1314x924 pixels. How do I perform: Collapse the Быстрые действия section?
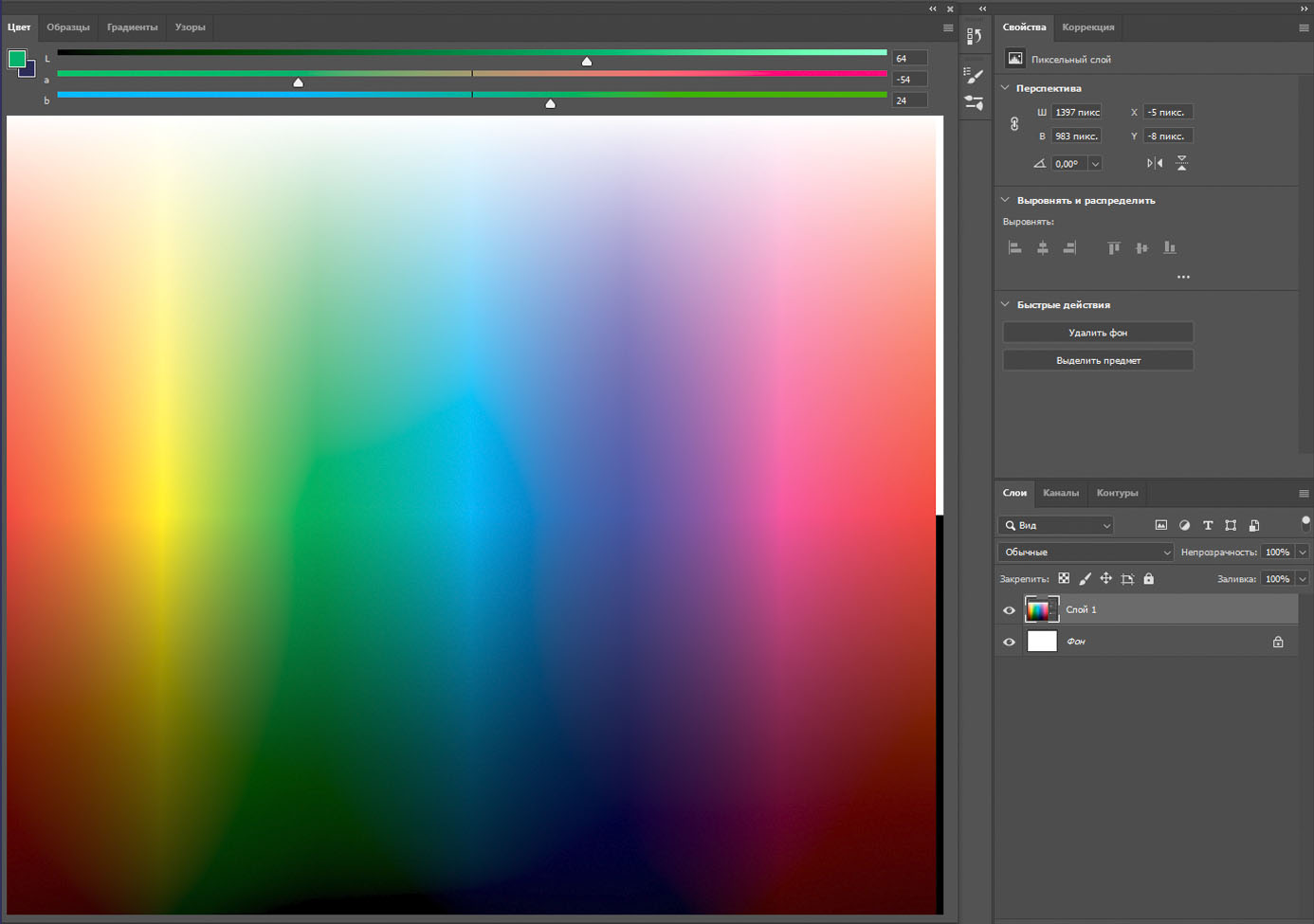coord(1005,304)
